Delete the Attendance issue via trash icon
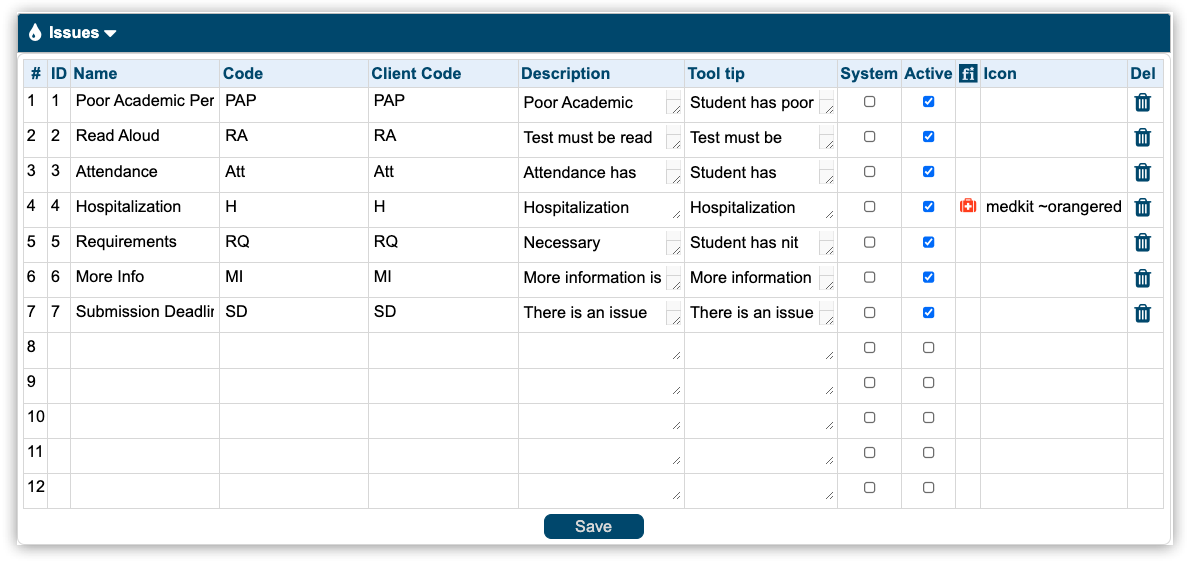This screenshot has height=561, width=1191. (1142, 172)
